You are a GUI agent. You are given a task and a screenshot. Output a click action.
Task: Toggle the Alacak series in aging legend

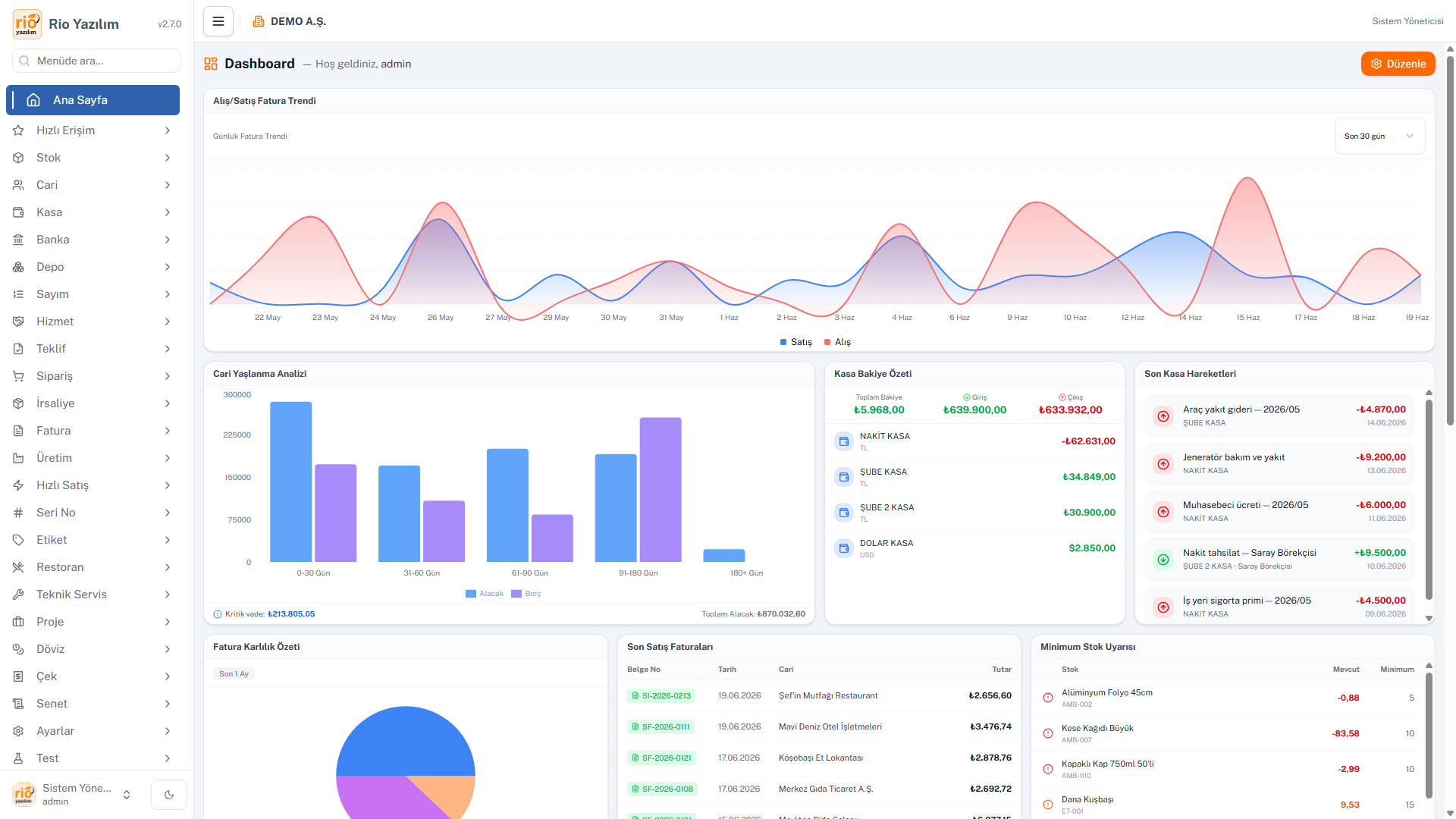click(485, 594)
